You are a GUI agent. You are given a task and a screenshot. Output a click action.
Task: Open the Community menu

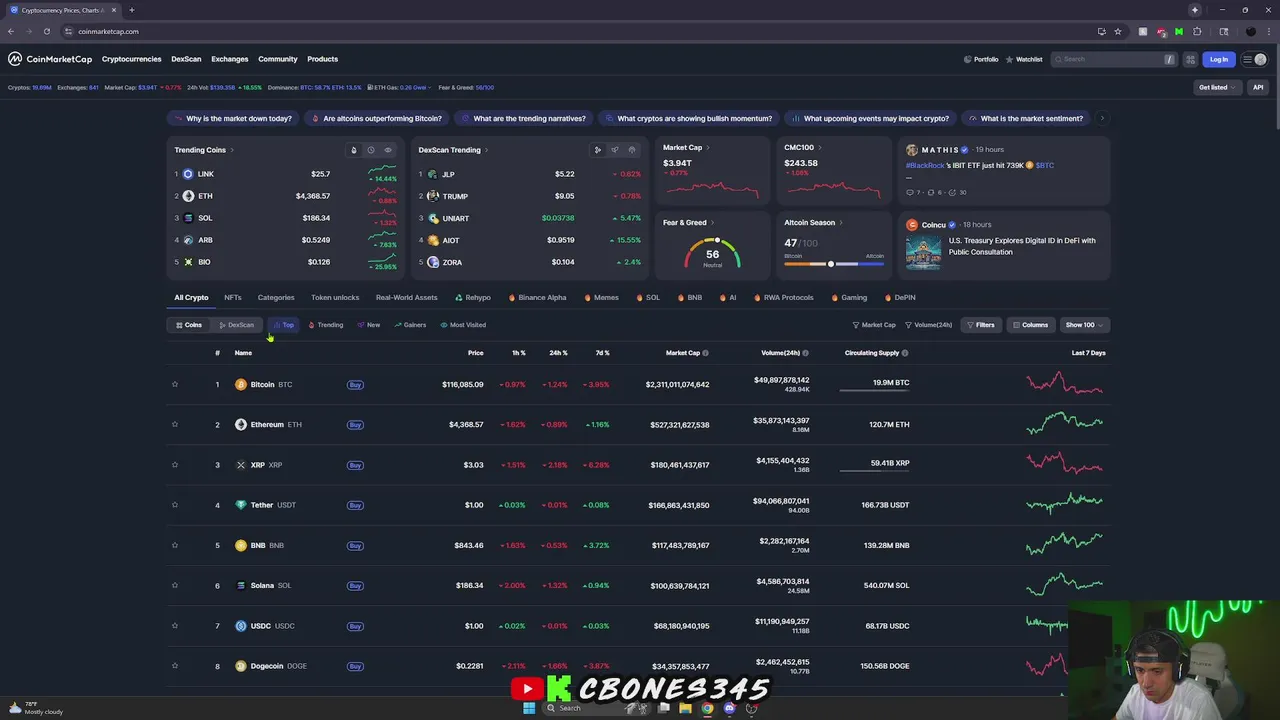coord(277,59)
